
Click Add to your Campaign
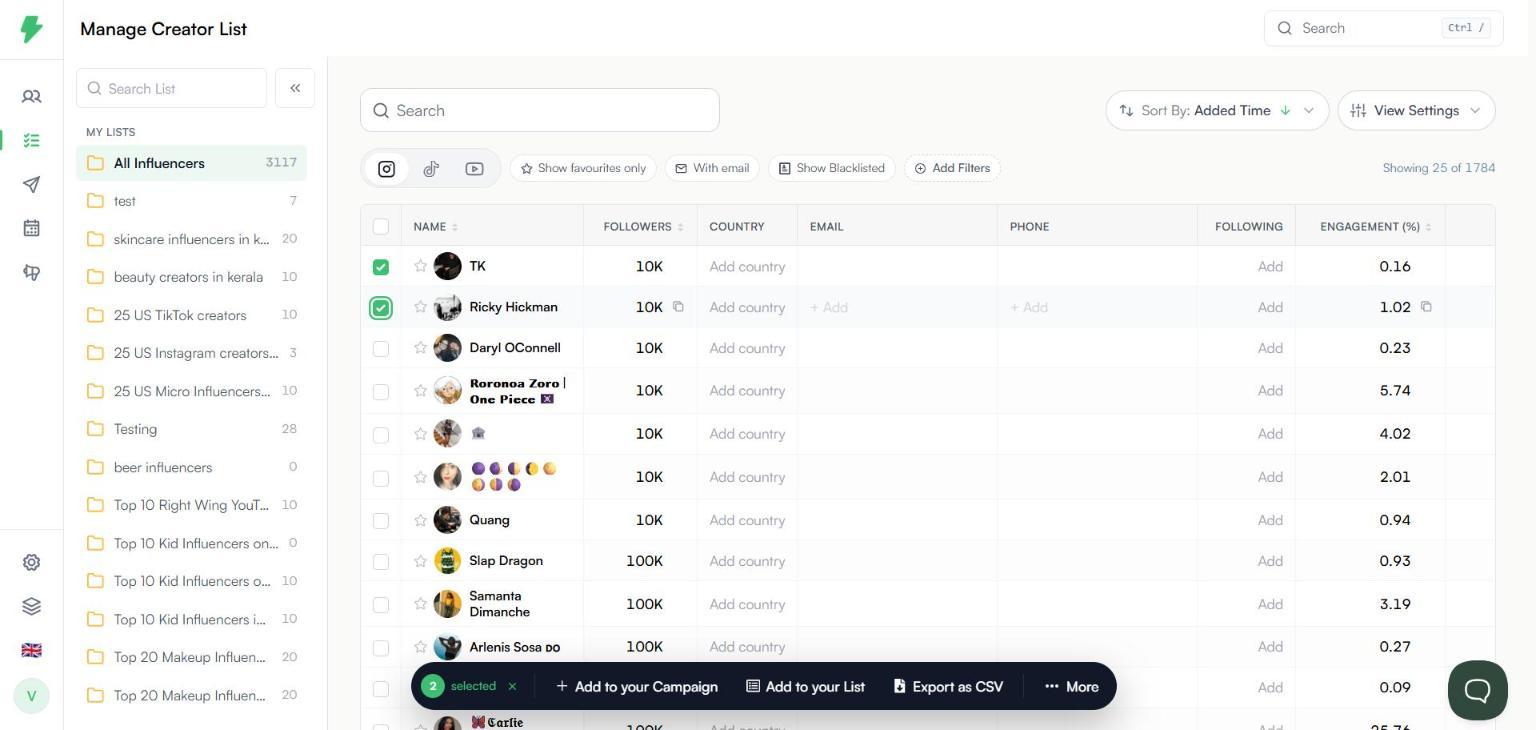point(637,686)
